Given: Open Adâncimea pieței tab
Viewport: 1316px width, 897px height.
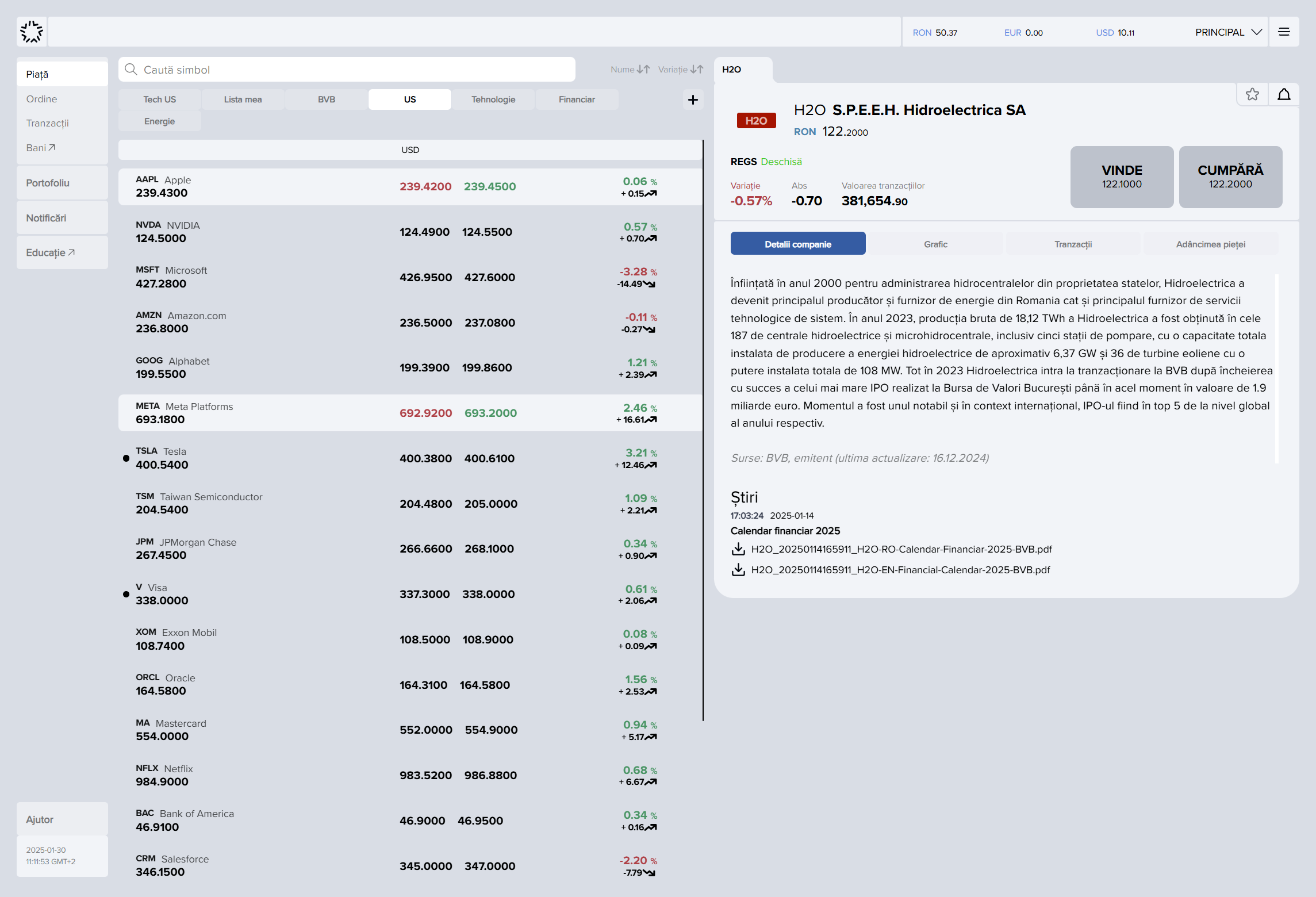Looking at the screenshot, I should (x=1211, y=244).
